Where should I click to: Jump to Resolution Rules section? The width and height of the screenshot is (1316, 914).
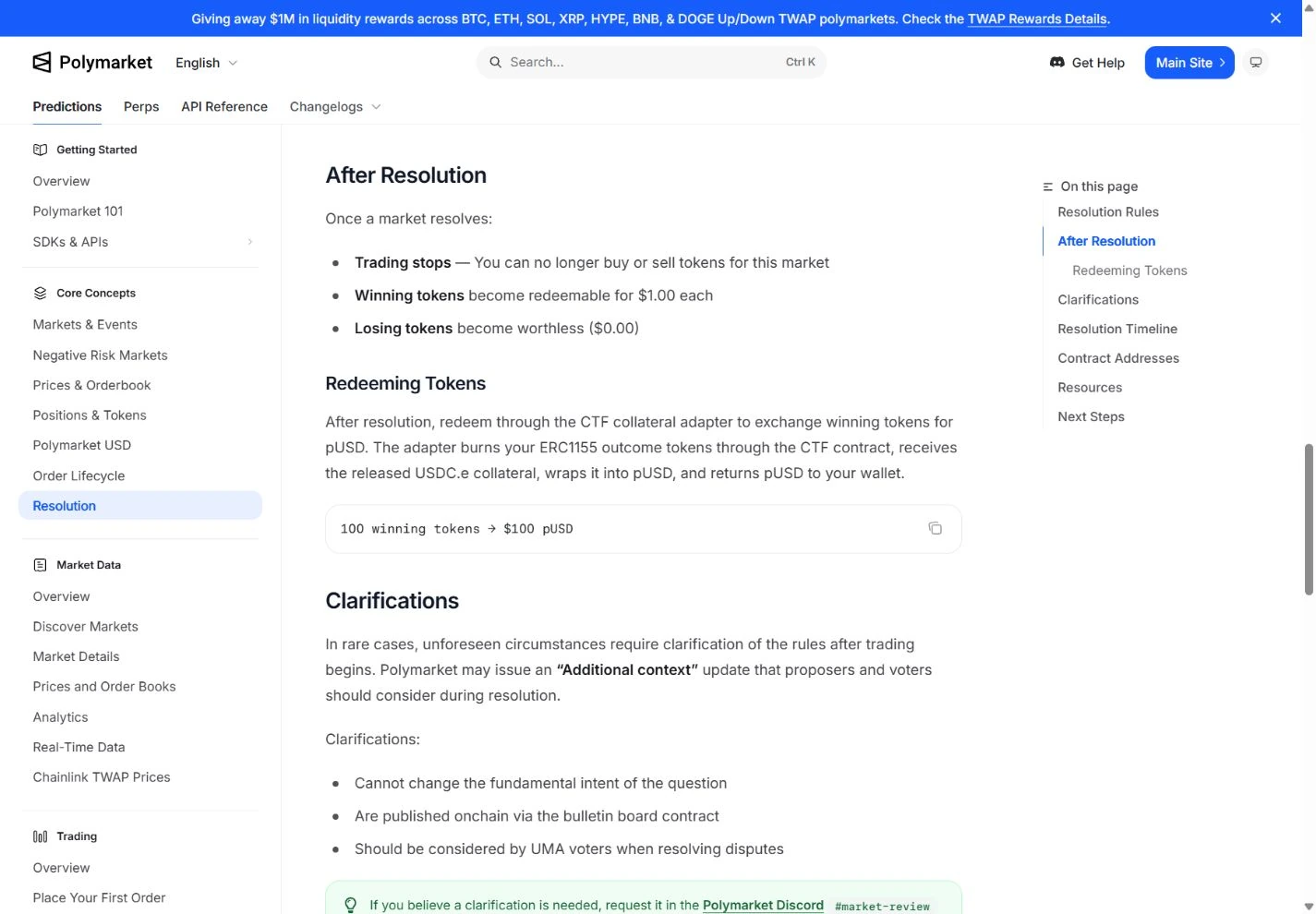click(1108, 212)
